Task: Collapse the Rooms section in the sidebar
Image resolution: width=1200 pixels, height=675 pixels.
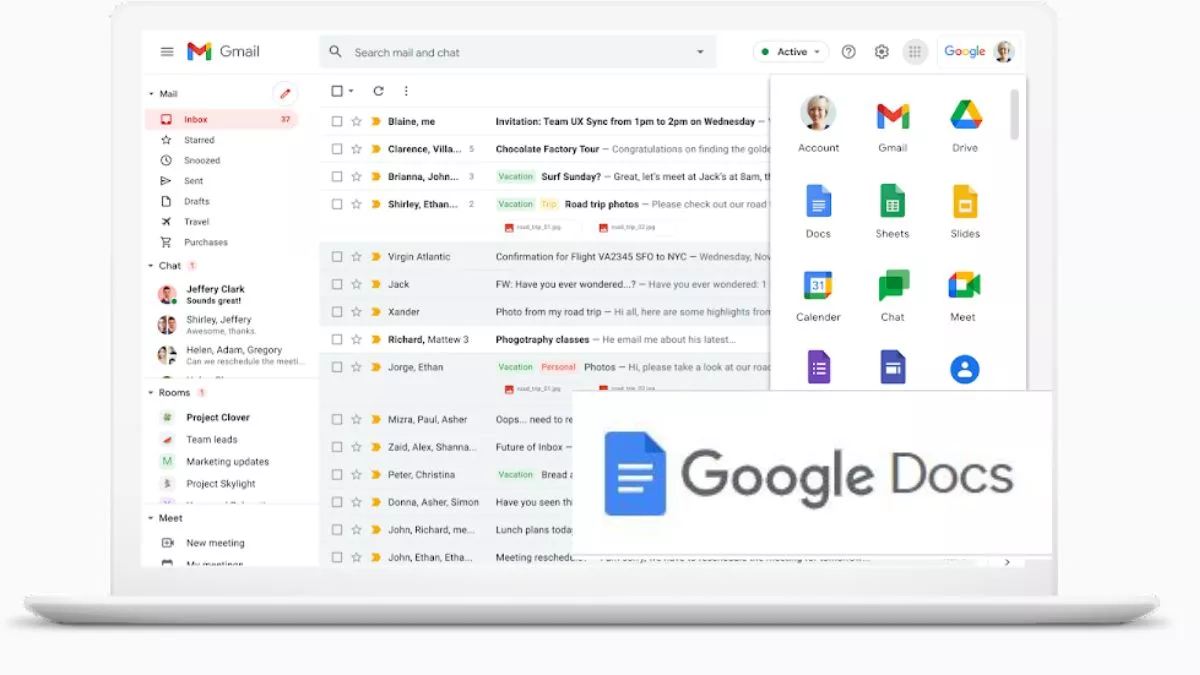Action: click(152, 392)
